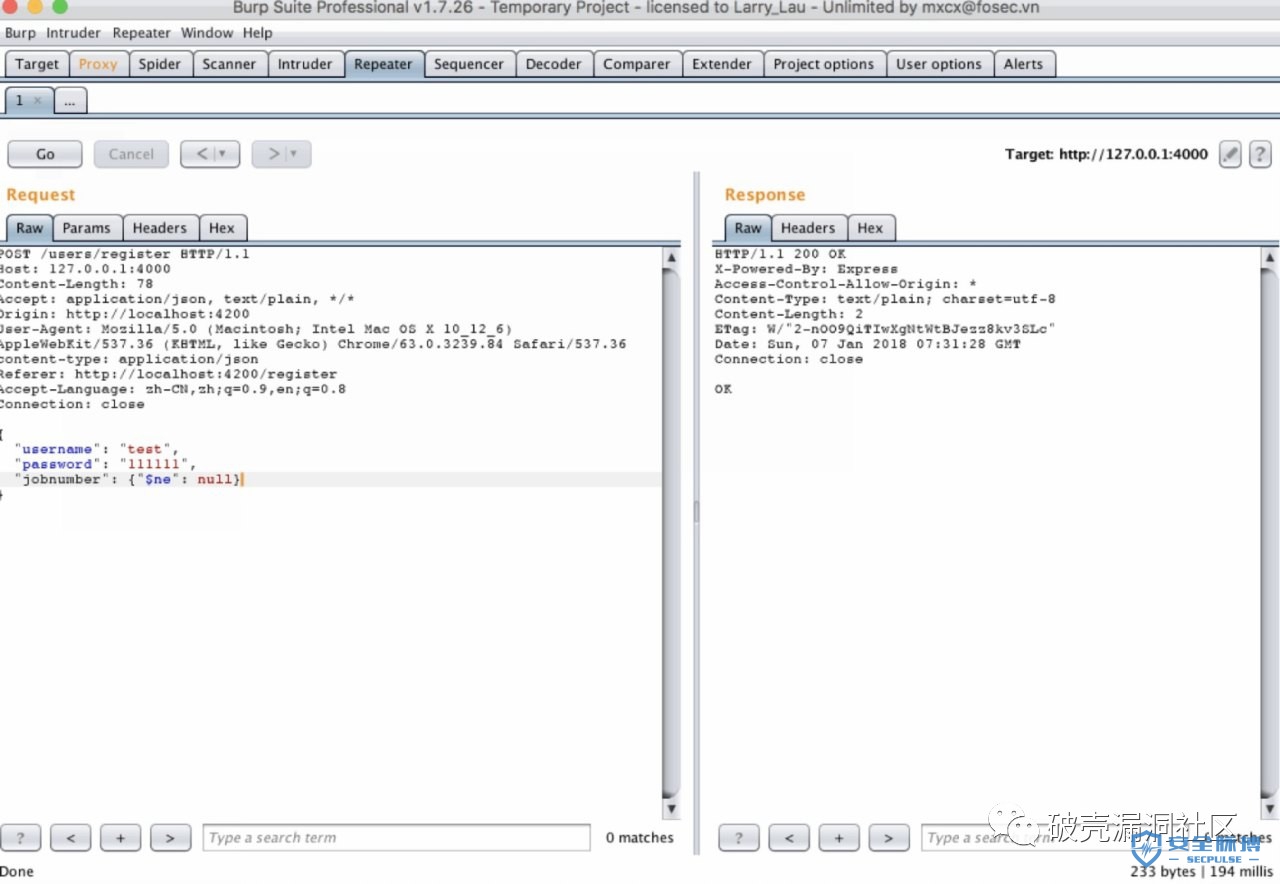Select Repeater request tab 1
This screenshot has width=1280, height=884.
19,100
